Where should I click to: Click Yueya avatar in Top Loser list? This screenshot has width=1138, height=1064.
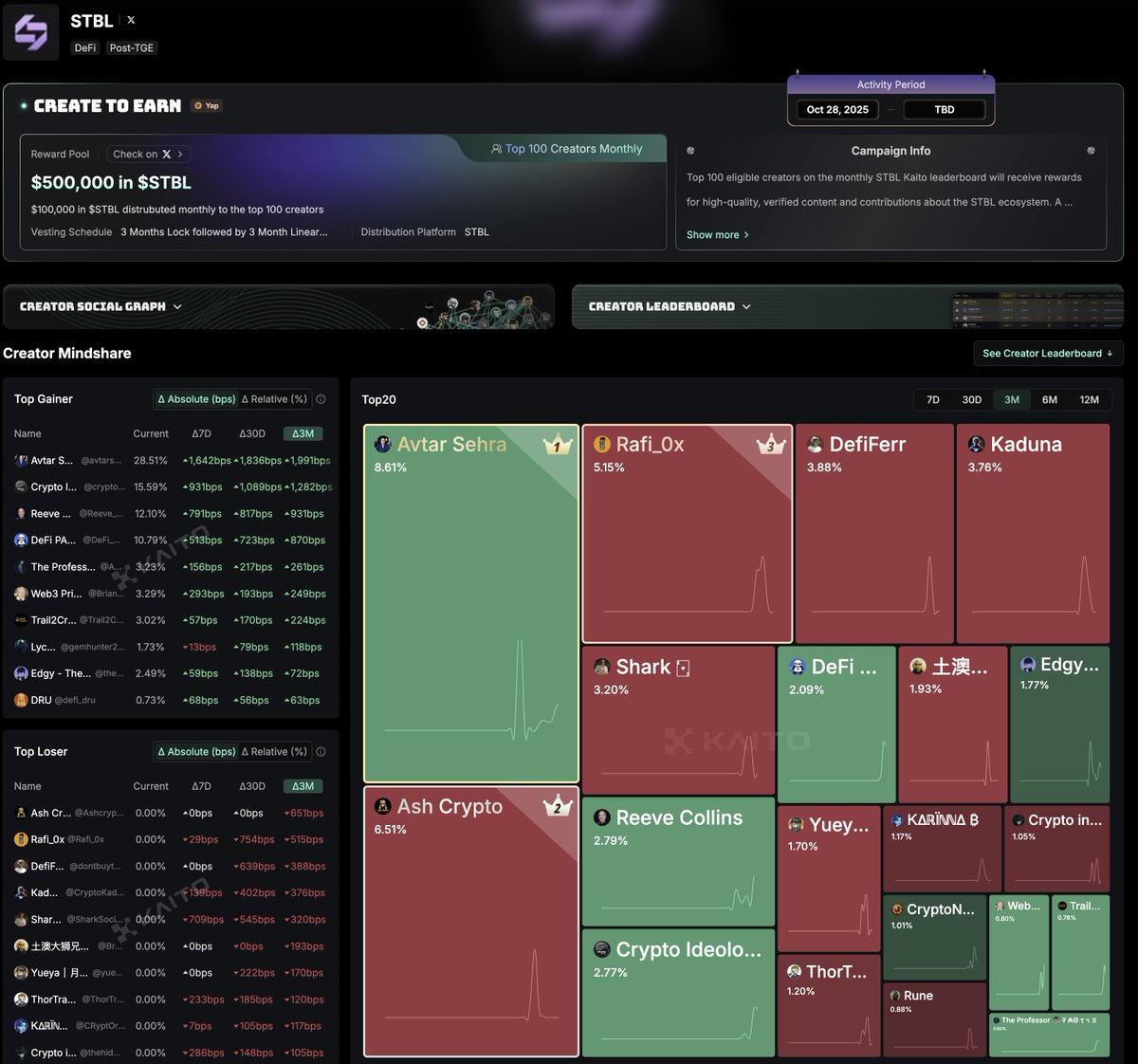coord(21,973)
